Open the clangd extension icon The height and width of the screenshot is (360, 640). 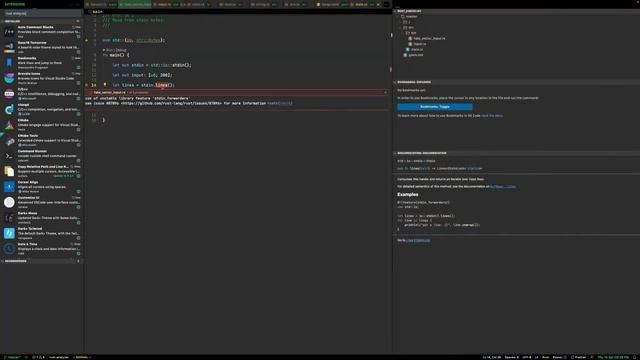[x=9, y=109]
